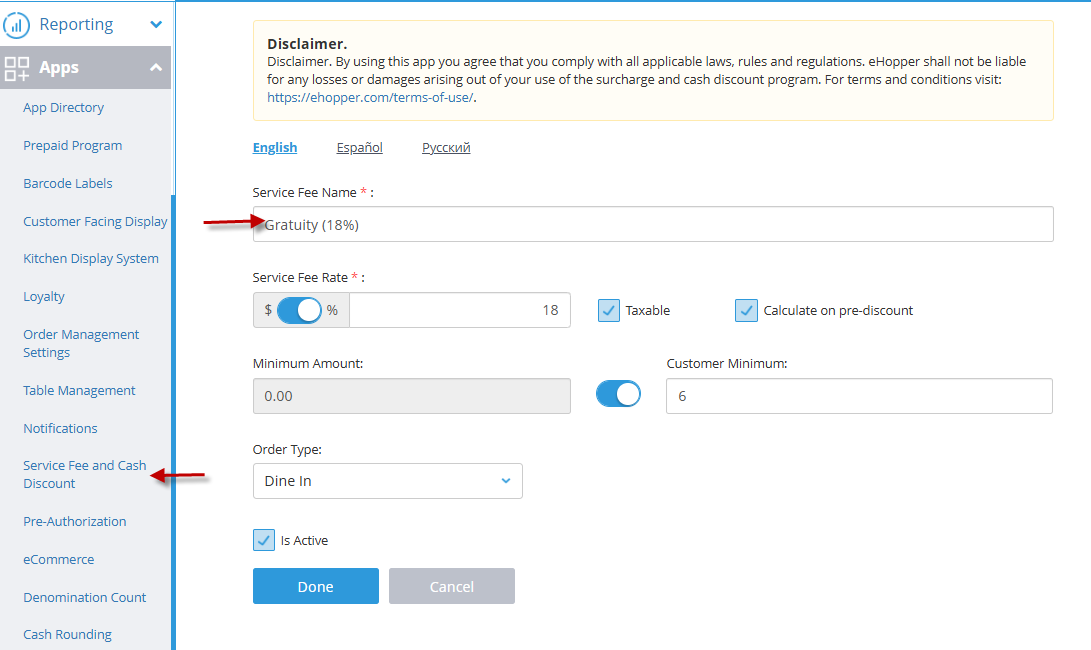Click the Done button

315,586
